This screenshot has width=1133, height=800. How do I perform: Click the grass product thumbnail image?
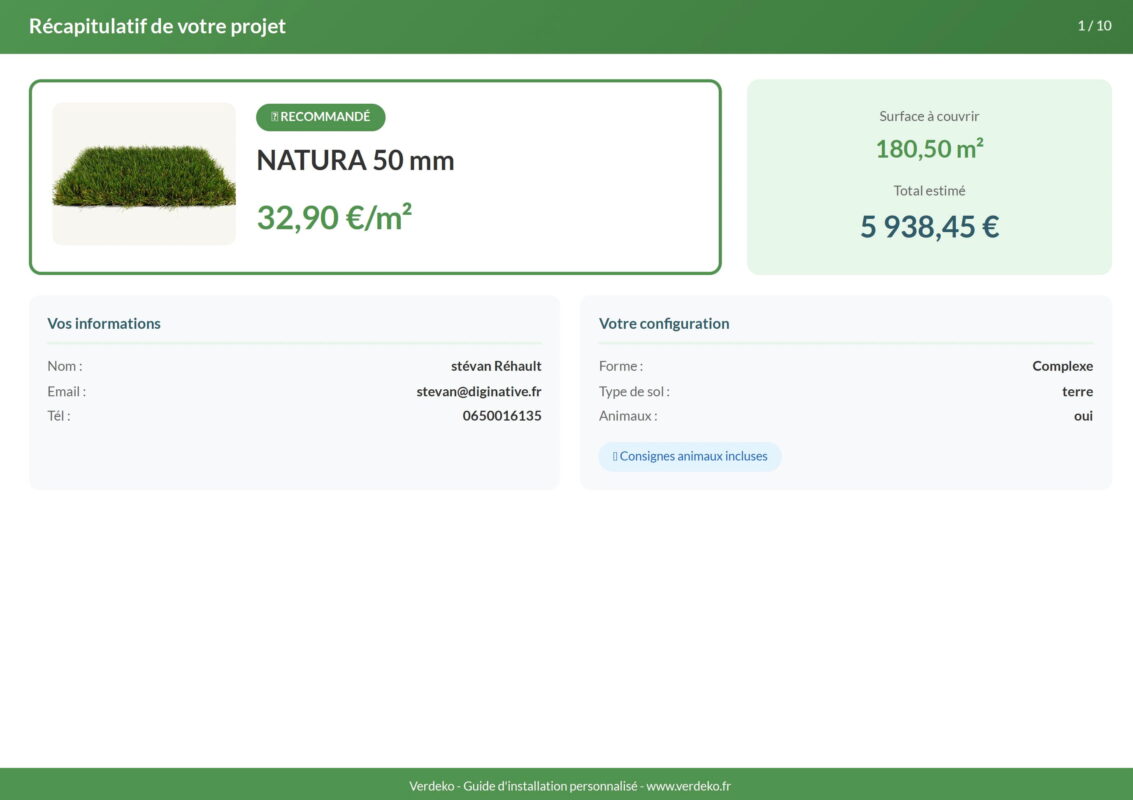coord(144,174)
